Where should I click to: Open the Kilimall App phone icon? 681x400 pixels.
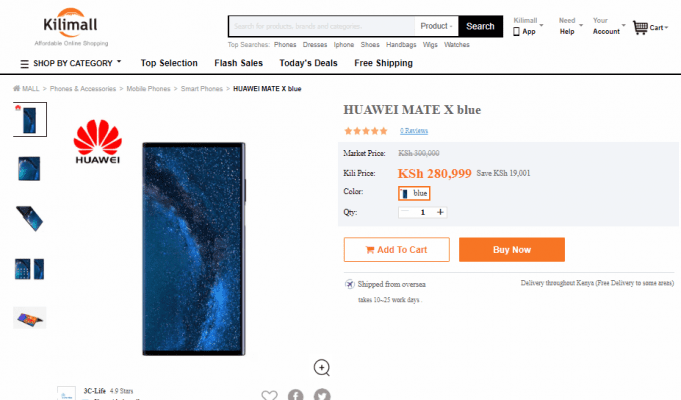click(x=516, y=31)
